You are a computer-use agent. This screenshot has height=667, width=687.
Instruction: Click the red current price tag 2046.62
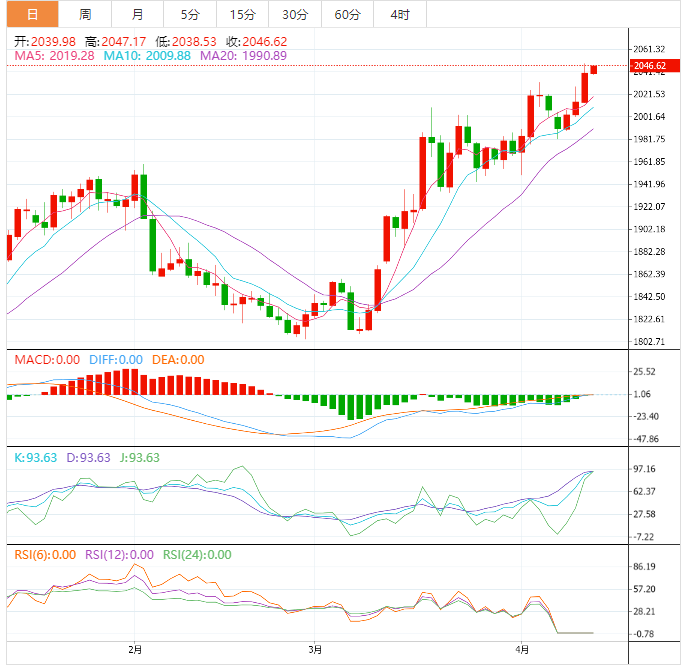(649, 66)
